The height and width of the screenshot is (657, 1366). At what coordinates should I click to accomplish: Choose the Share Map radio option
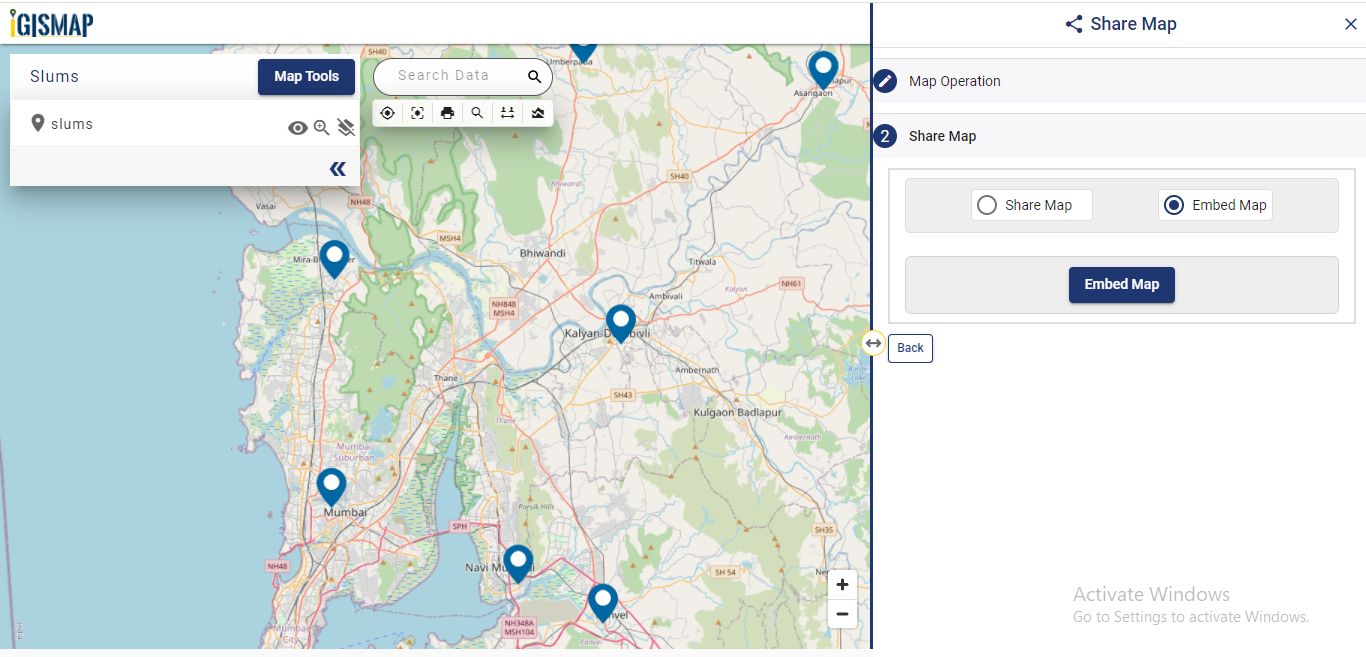(x=987, y=204)
